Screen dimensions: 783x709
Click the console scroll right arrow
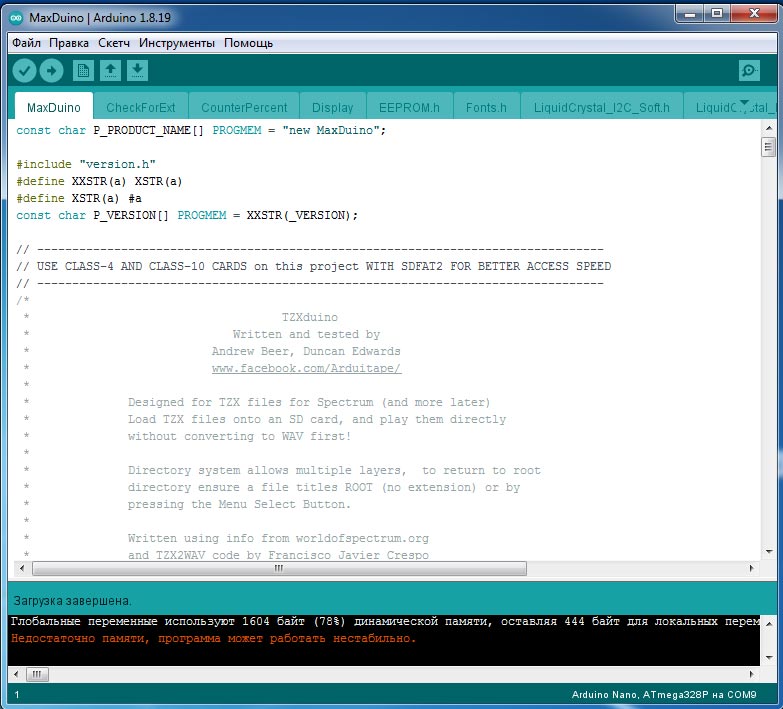(x=751, y=675)
